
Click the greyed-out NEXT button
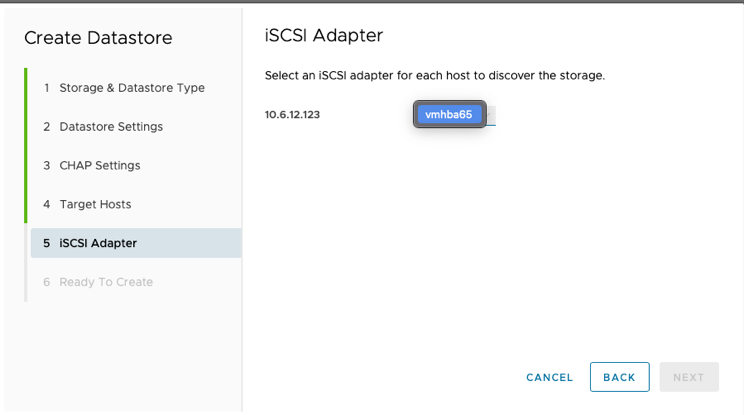[688, 377]
